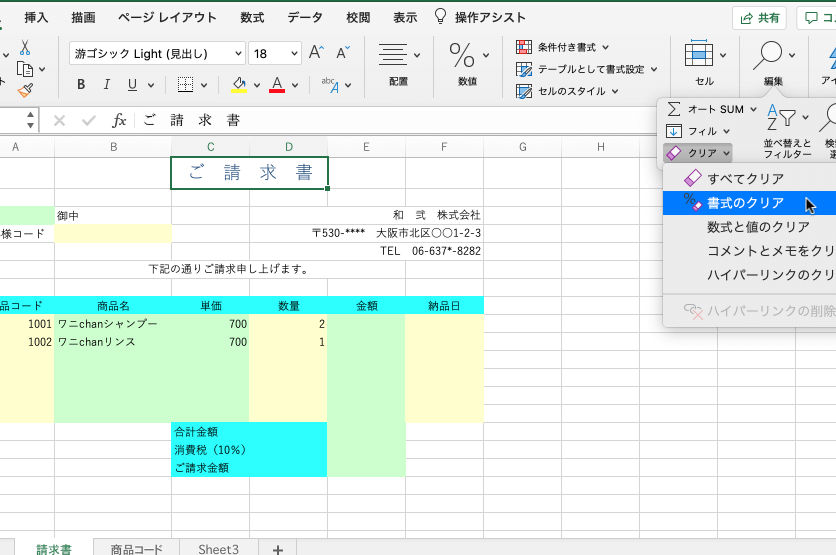Open the 配置 alignment group
The image size is (836, 555).
click(x=398, y=64)
